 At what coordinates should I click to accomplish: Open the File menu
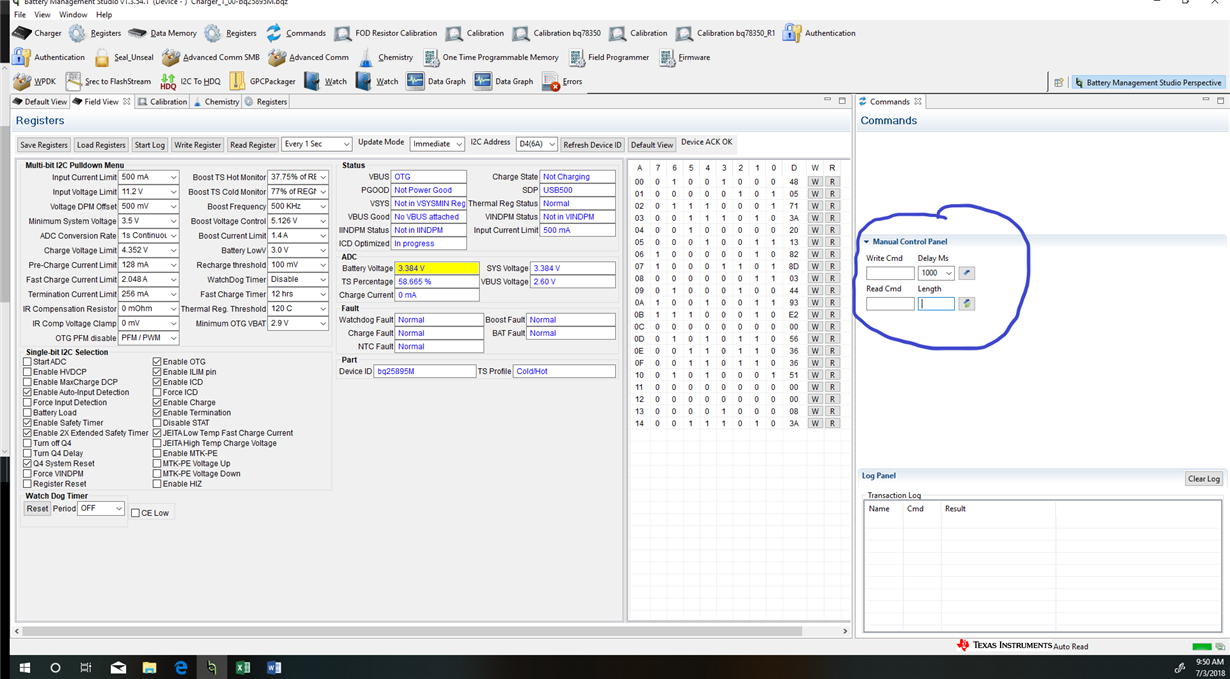tap(20, 15)
